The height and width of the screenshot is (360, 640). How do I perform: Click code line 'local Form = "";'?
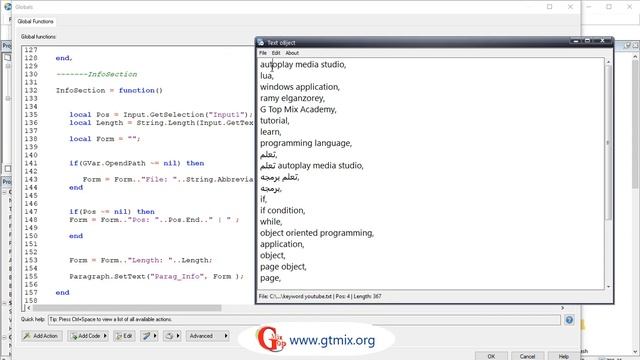pyautogui.click(x=104, y=139)
